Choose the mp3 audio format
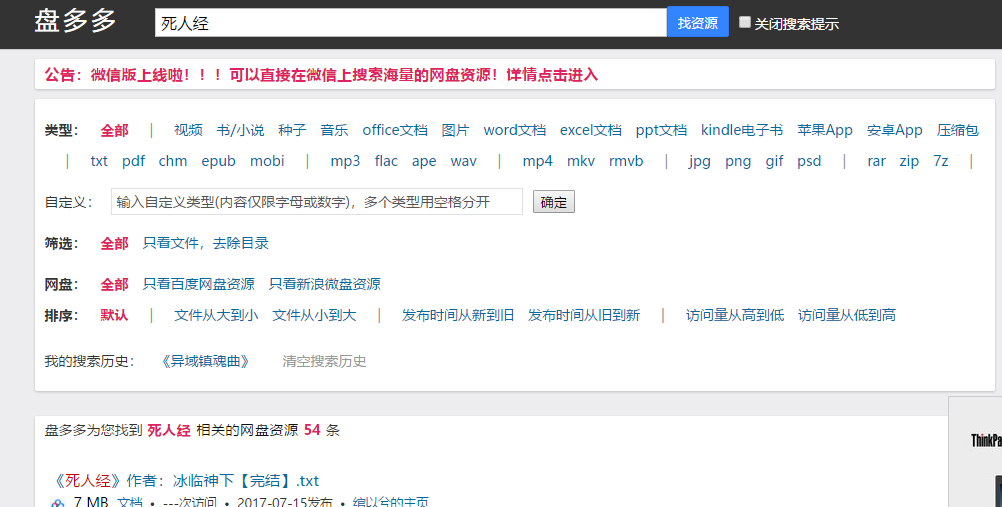The height and width of the screenshot is (507, 1002). 345,161
